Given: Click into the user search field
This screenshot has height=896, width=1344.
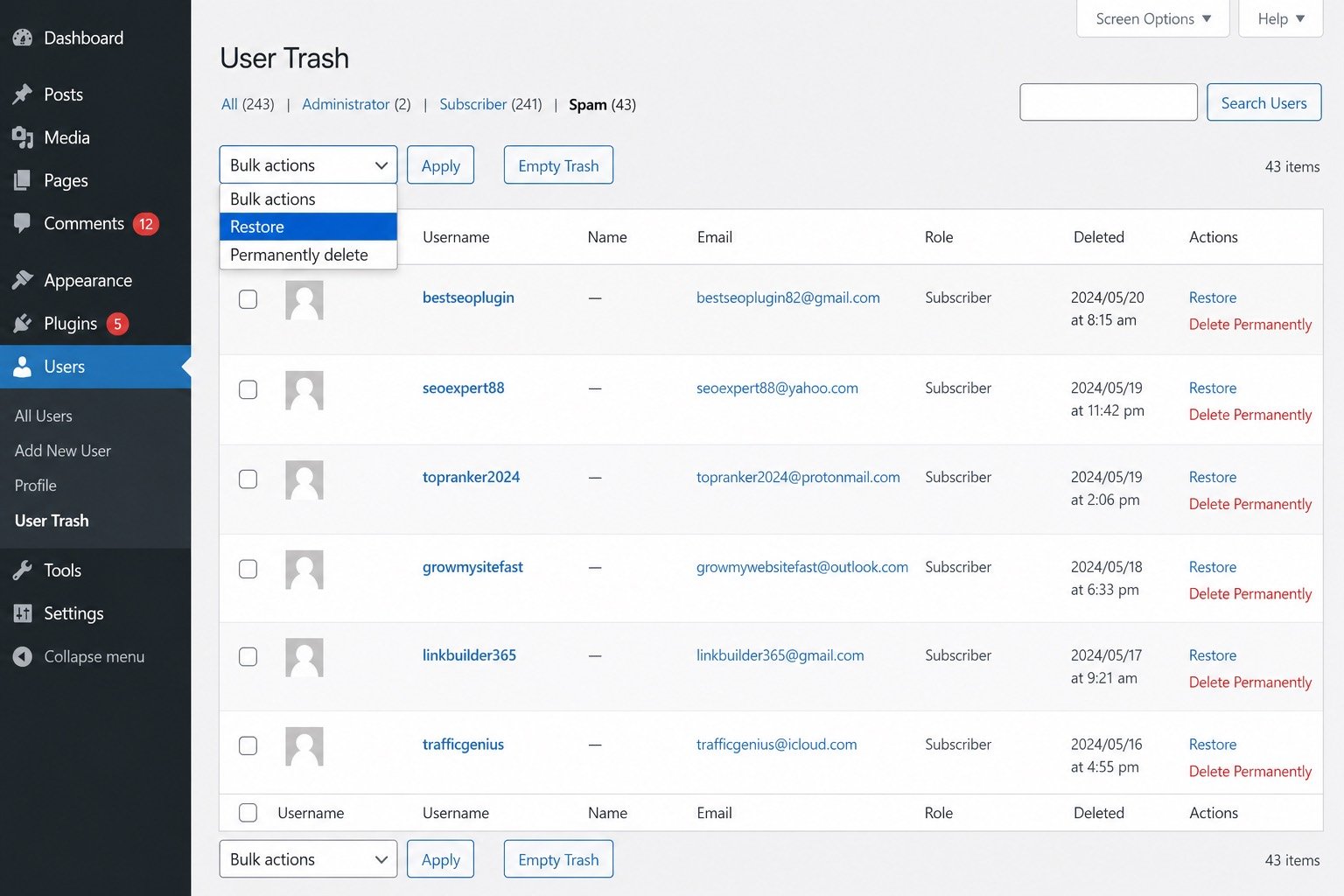Looking at the screenshot, I should point(1109,102).
